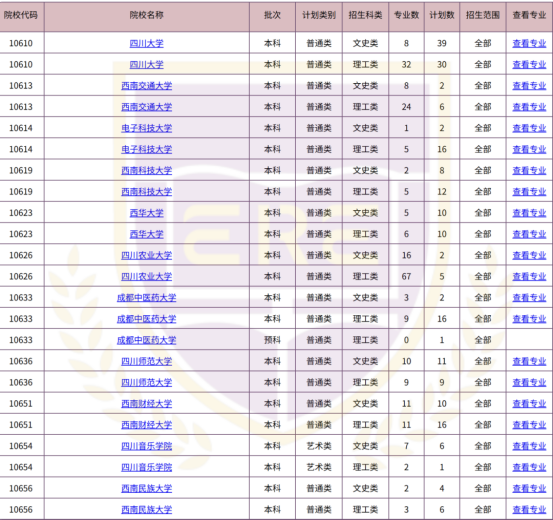Screen dimensions: 553x520
Task: Open 西华大学 link in the 理工类 row
Action: point(146,234)
